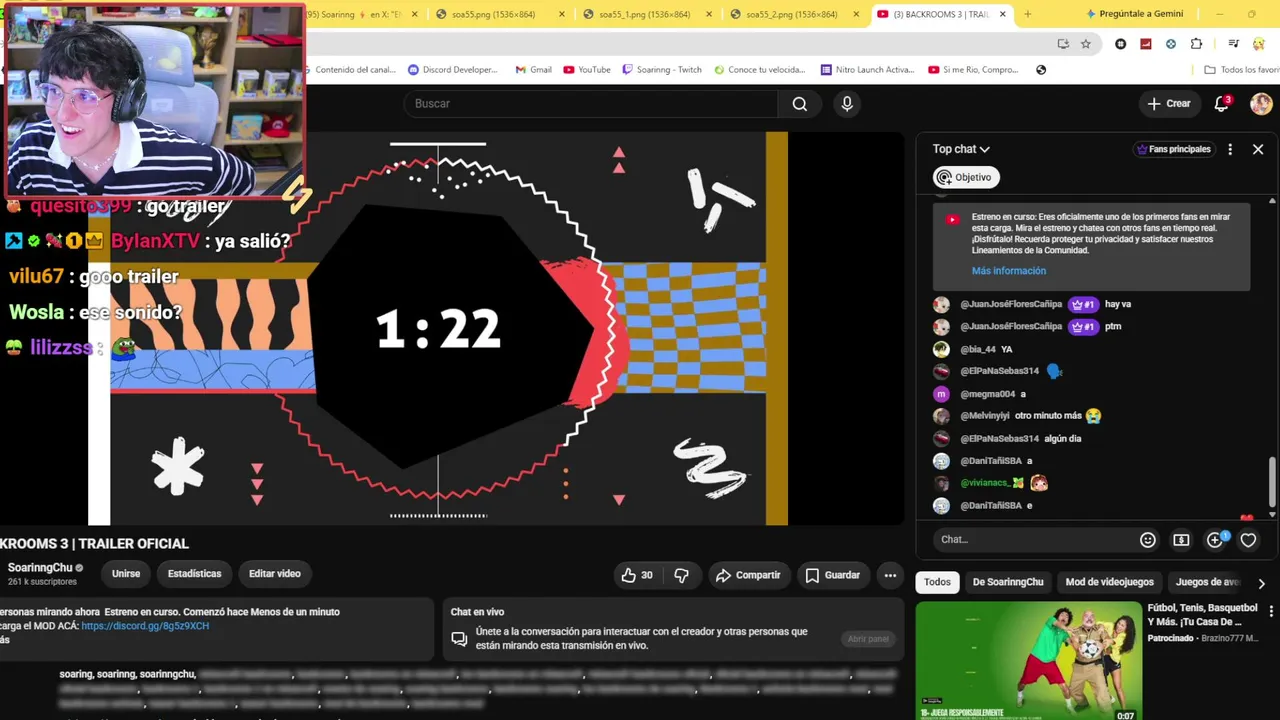The image size is (1280, 720).
Task: Click the blue round extension icon in toolbar
Action: (1170, 44)
